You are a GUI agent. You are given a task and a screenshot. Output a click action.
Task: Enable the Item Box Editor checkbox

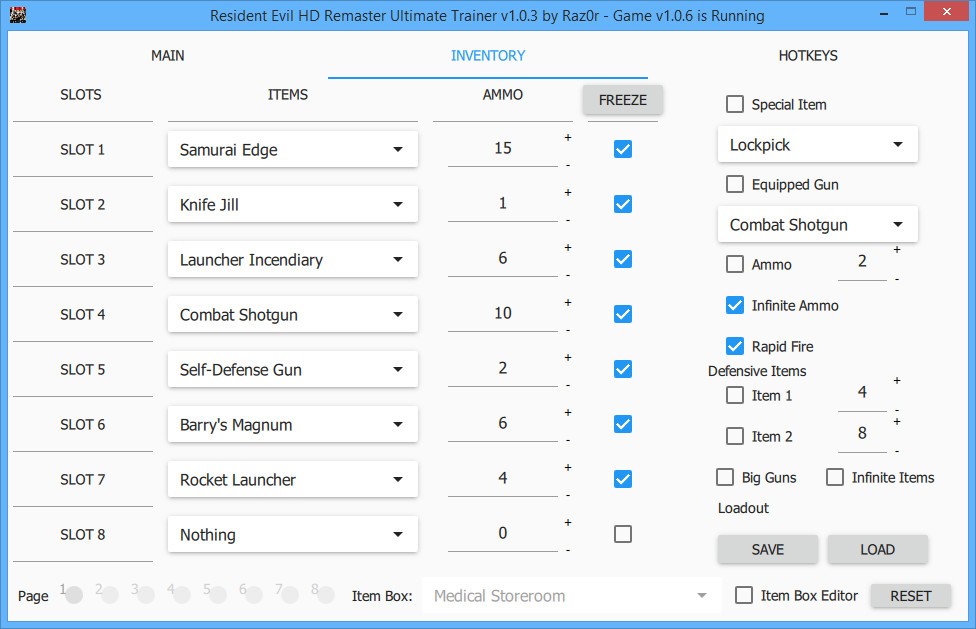point(744,595)
